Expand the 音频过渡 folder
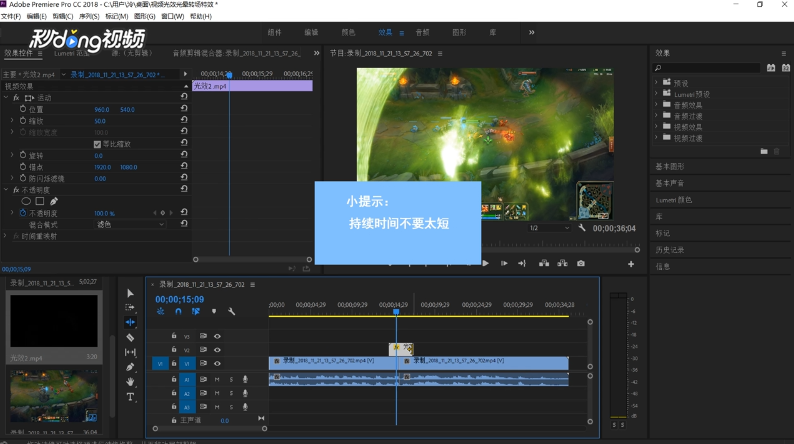Viewport: 794px width, 444px height. (656, 115)
